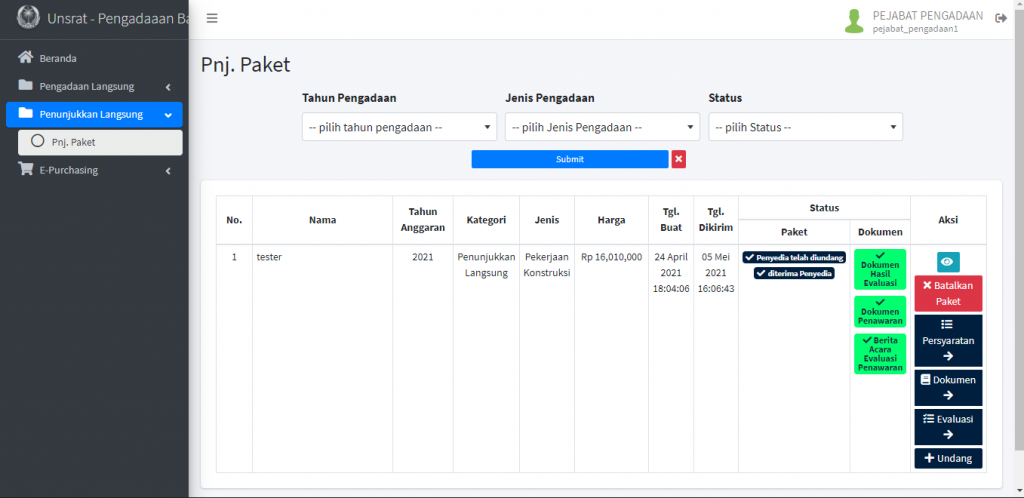Open Tahun Pengadaan dropdown
Image resolution: width=1024 pixels, height=498 pixels.
pyautogui.click(x=399, y=127)
